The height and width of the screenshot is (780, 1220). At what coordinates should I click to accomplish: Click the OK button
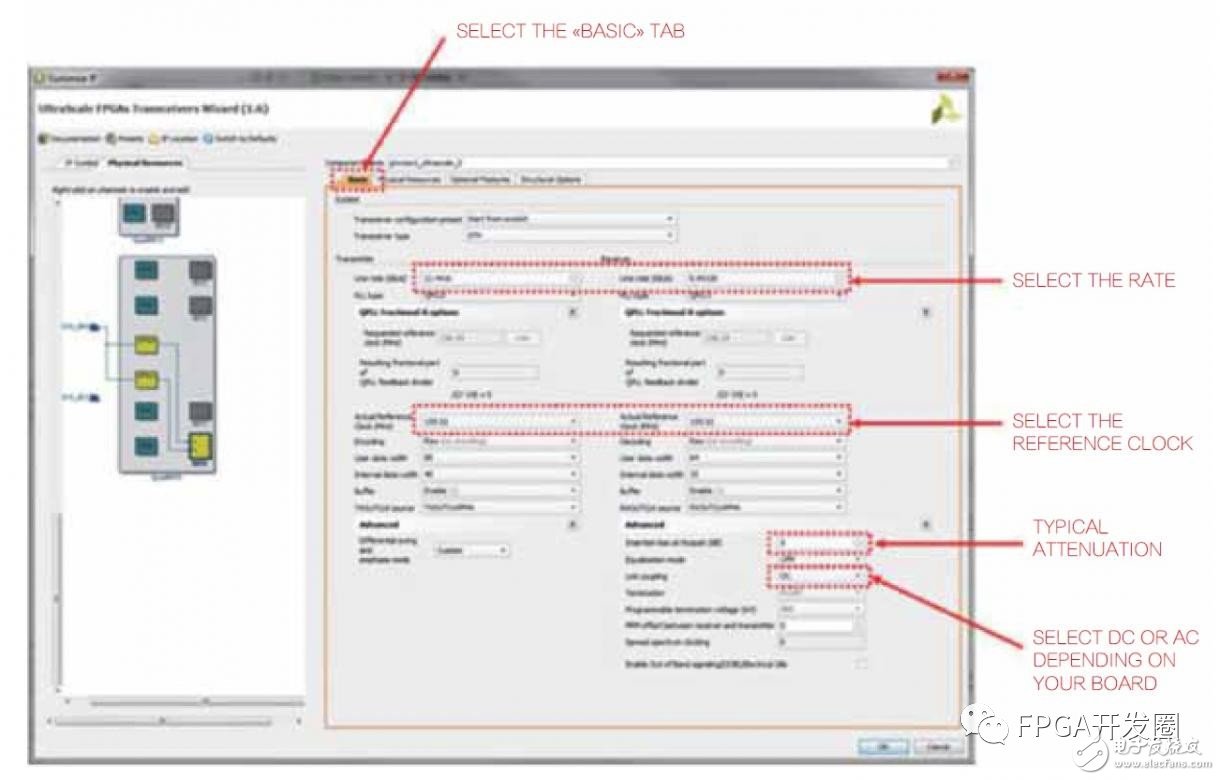pos(881,746)
